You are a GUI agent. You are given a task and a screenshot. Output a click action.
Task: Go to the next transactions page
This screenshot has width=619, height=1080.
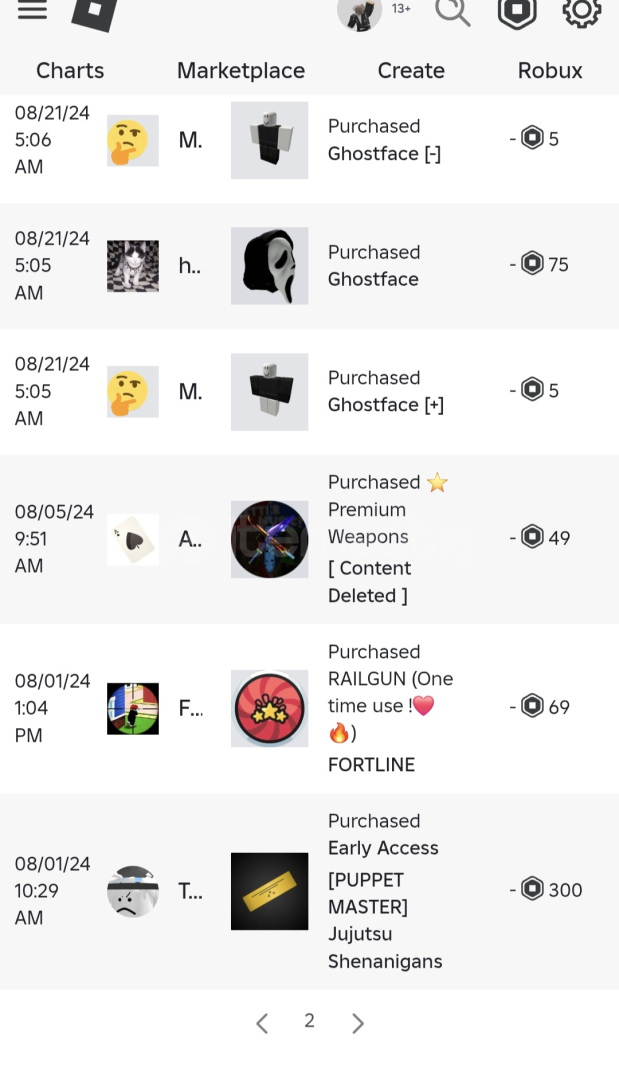pos(358,1023)
